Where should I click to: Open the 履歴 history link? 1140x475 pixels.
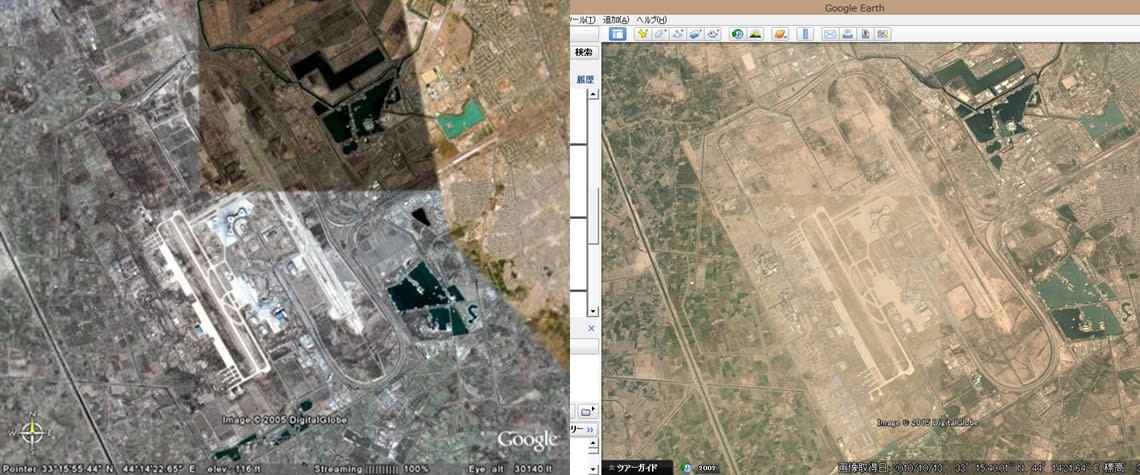[585, 79]
